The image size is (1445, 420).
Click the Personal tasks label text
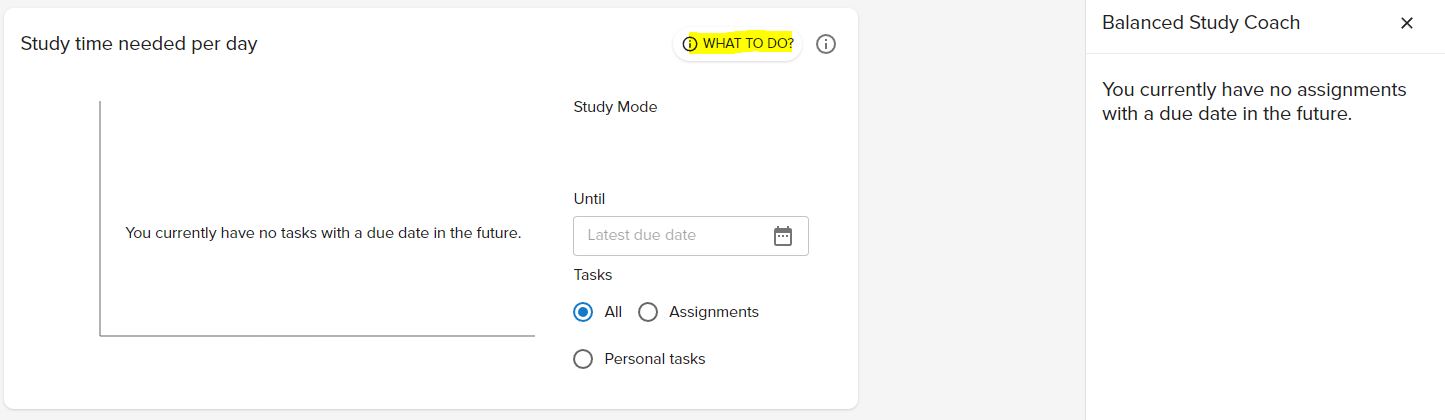pyautogui.click(x=655, y=359)
